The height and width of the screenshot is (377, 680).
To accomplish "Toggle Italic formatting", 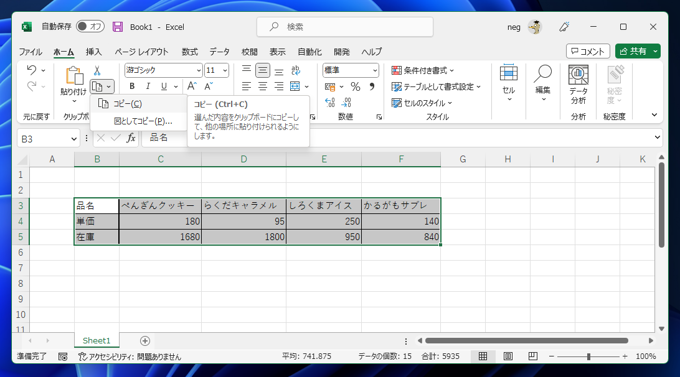I will coord(148,86).
